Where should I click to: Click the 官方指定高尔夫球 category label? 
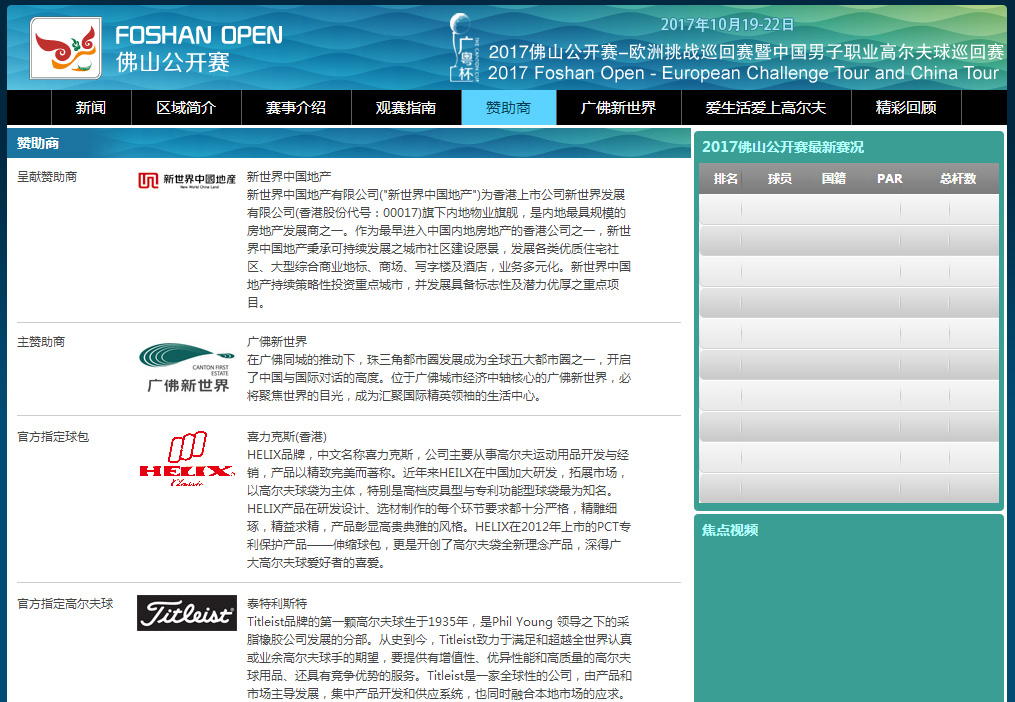[x=65, y=604]
